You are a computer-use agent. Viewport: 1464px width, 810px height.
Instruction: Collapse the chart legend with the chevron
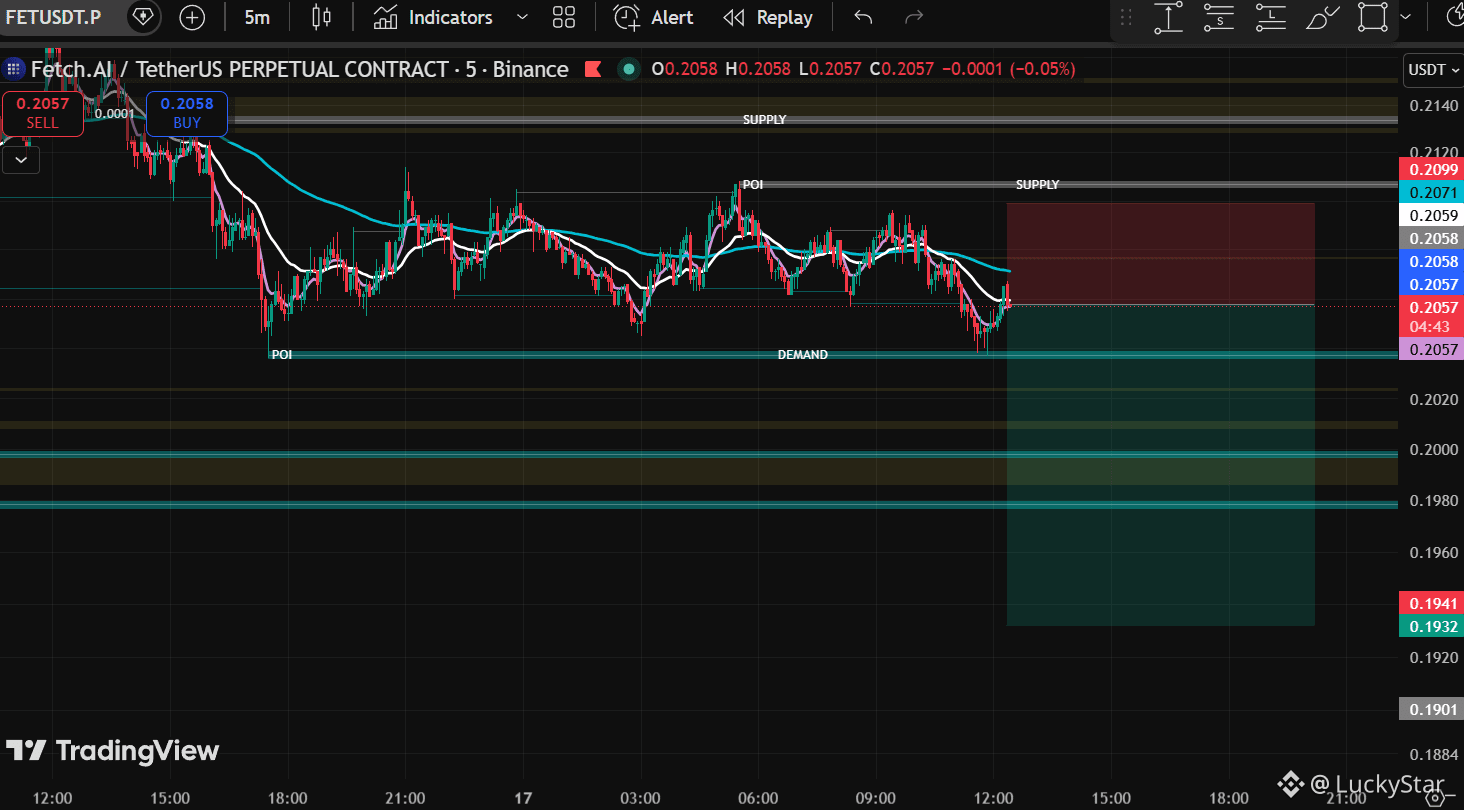tap(21, 159)
